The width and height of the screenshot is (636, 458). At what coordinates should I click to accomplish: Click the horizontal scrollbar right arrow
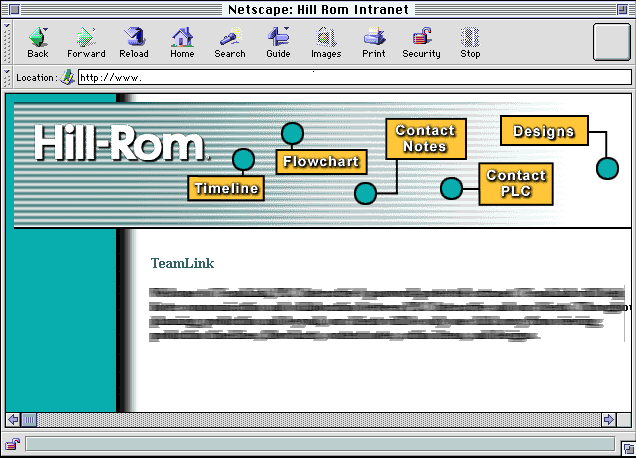608,419
